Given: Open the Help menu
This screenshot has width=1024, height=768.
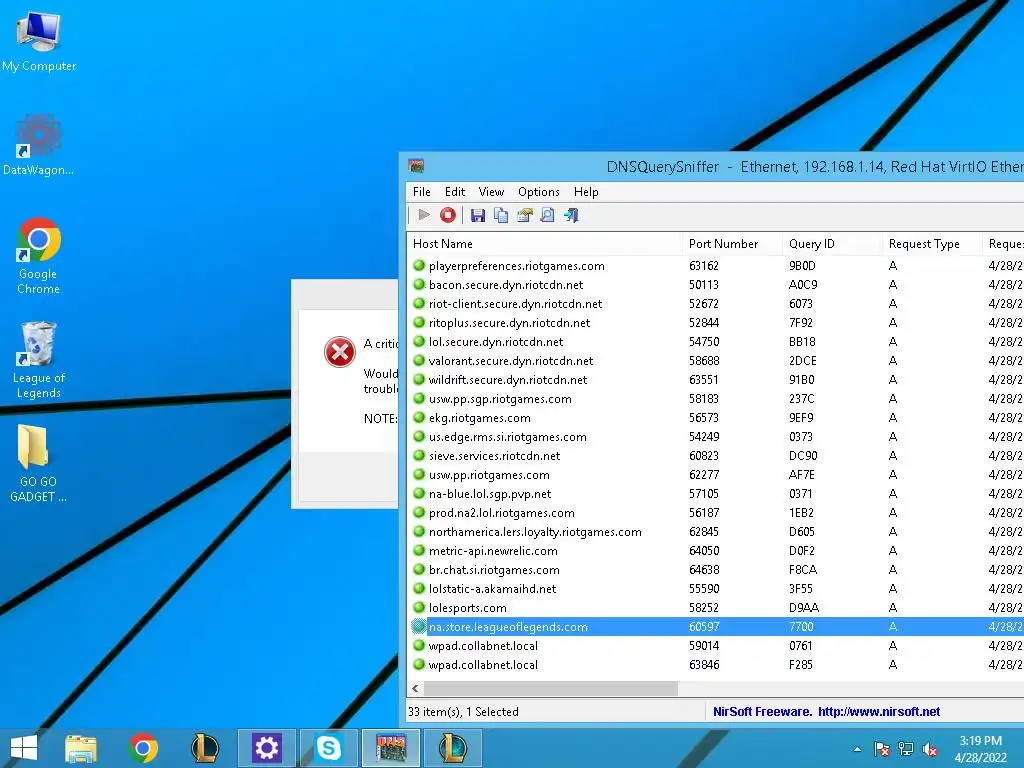Looking at the screenshot, I should coord(586,191).
